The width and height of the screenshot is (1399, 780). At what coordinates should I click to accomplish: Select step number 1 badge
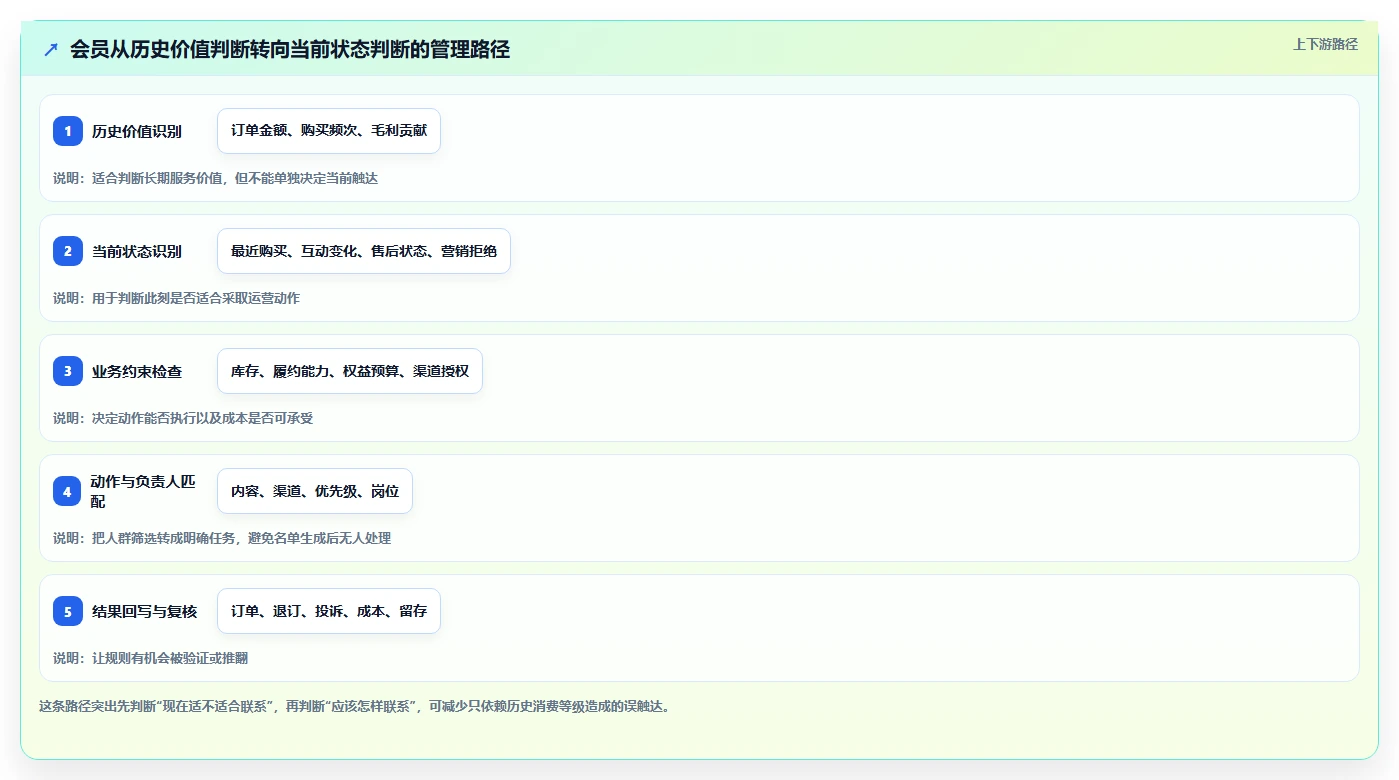point(68,131)
